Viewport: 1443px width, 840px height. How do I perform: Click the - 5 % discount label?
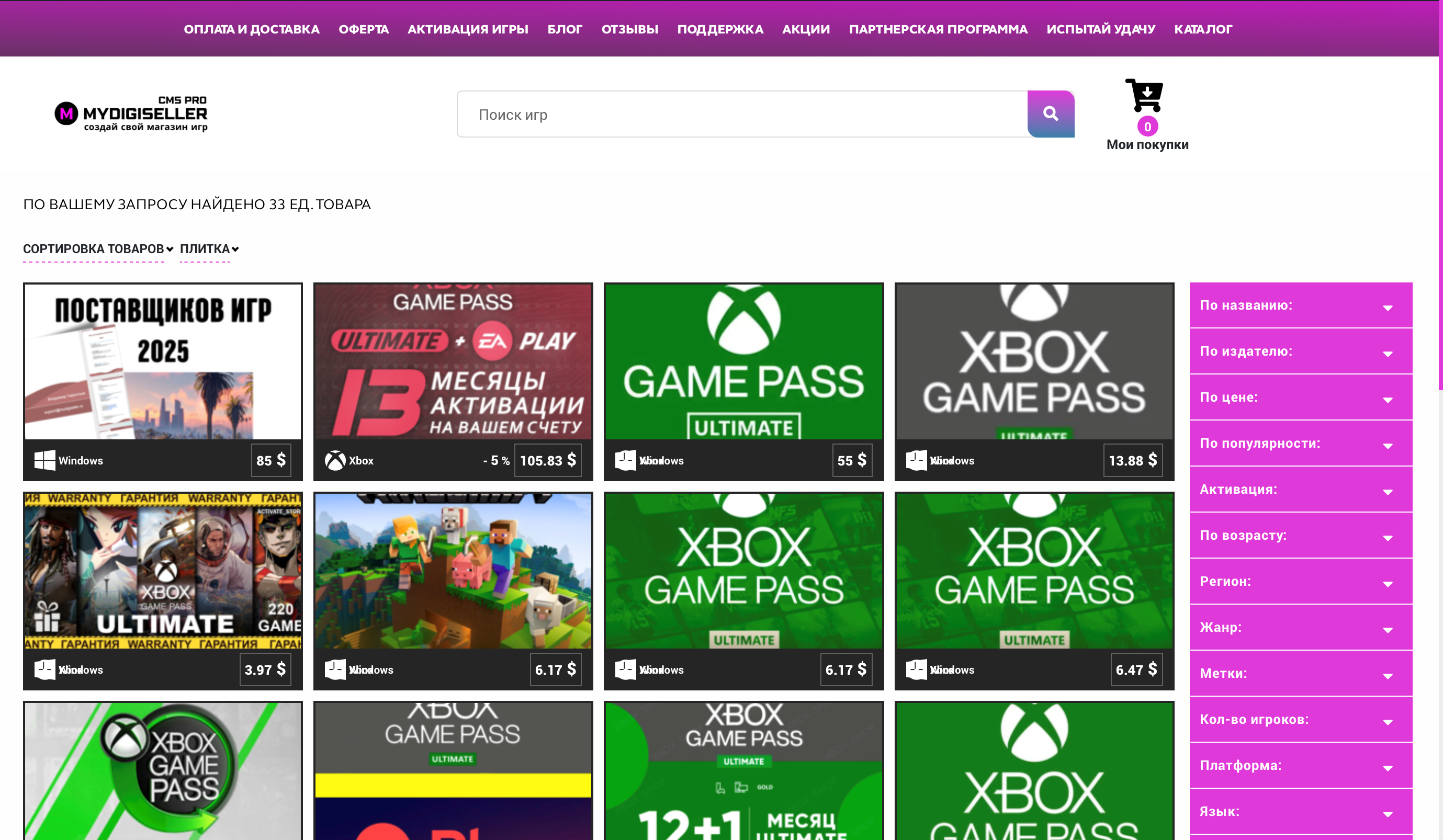496,460
